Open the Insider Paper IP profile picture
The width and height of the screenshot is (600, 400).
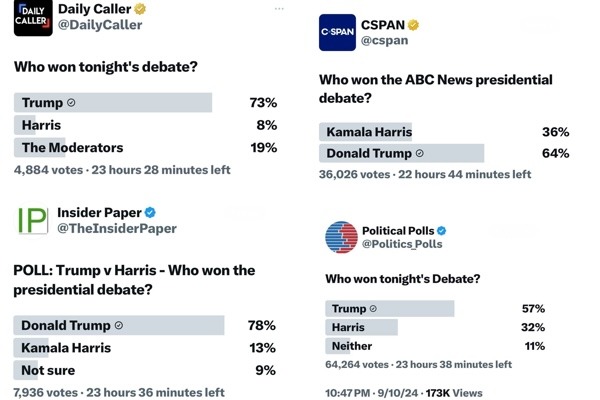tap(32, 220)
